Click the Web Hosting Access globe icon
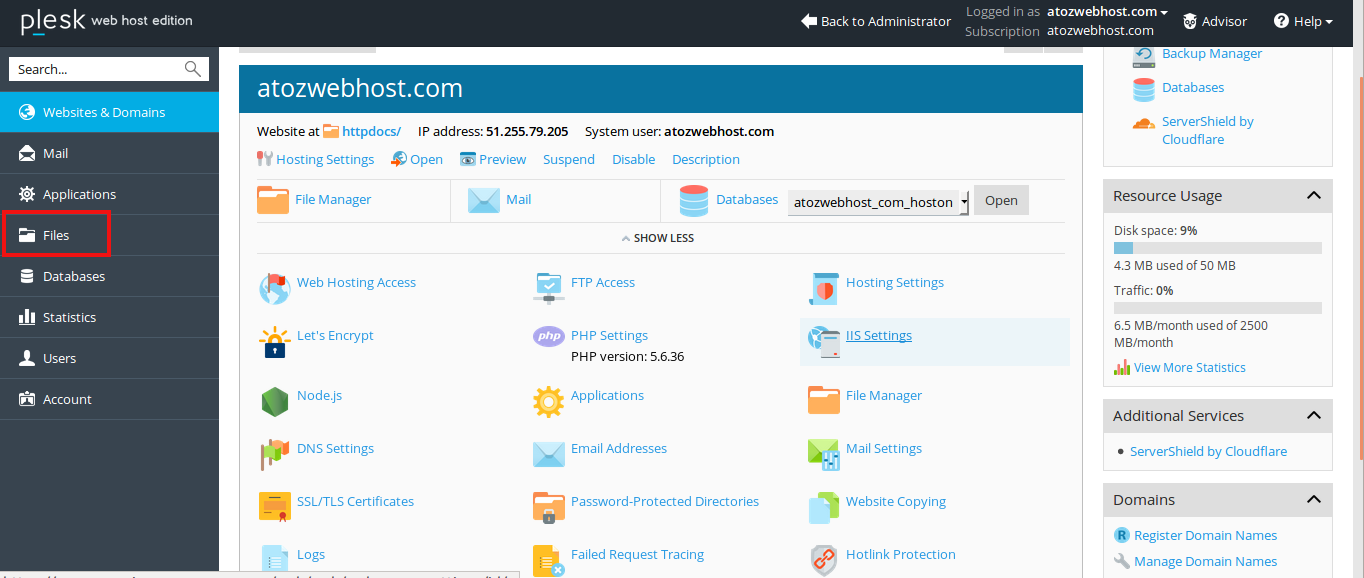The image size is (1364, 578). [274, 288]
